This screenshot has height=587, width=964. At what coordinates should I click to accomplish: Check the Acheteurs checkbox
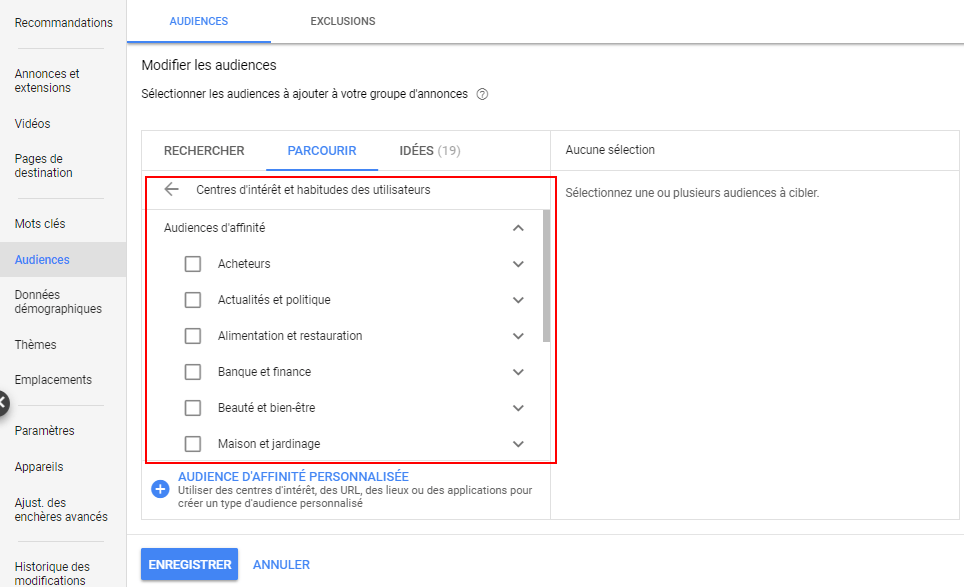[193, 264]
